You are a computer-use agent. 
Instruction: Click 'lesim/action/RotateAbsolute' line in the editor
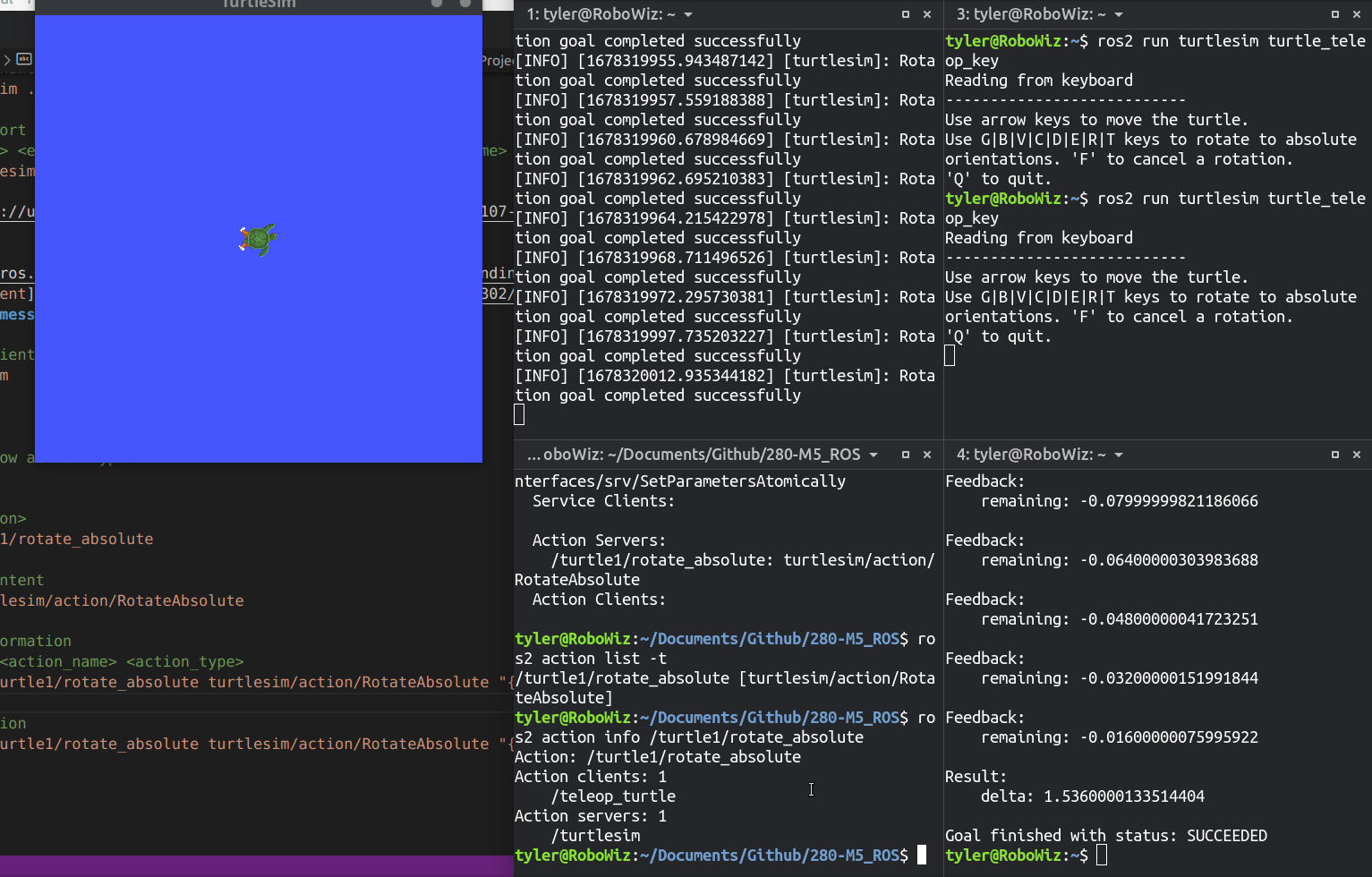click(x=122, y=600)
